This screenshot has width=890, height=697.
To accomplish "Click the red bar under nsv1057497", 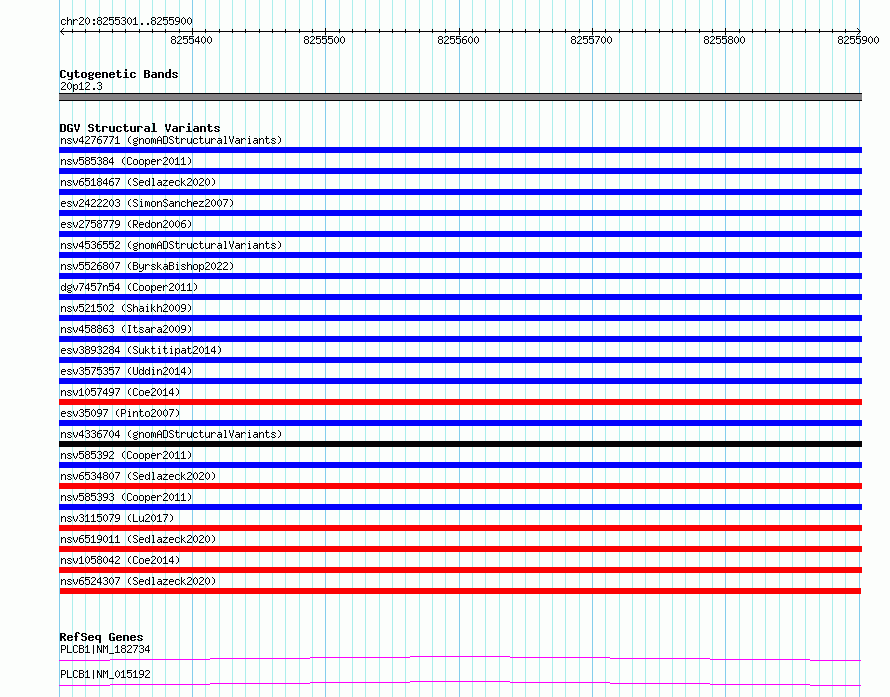I will pyautogui.click(x=460, y=402).
